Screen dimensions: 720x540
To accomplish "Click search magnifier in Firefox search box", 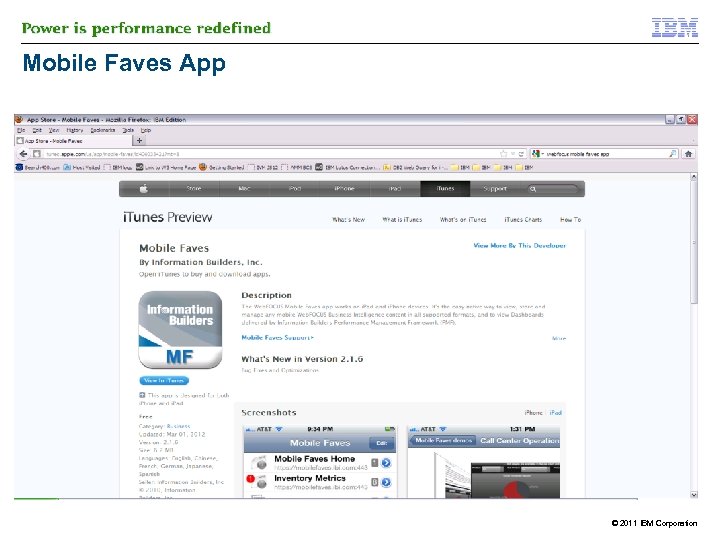I will 673,154.
